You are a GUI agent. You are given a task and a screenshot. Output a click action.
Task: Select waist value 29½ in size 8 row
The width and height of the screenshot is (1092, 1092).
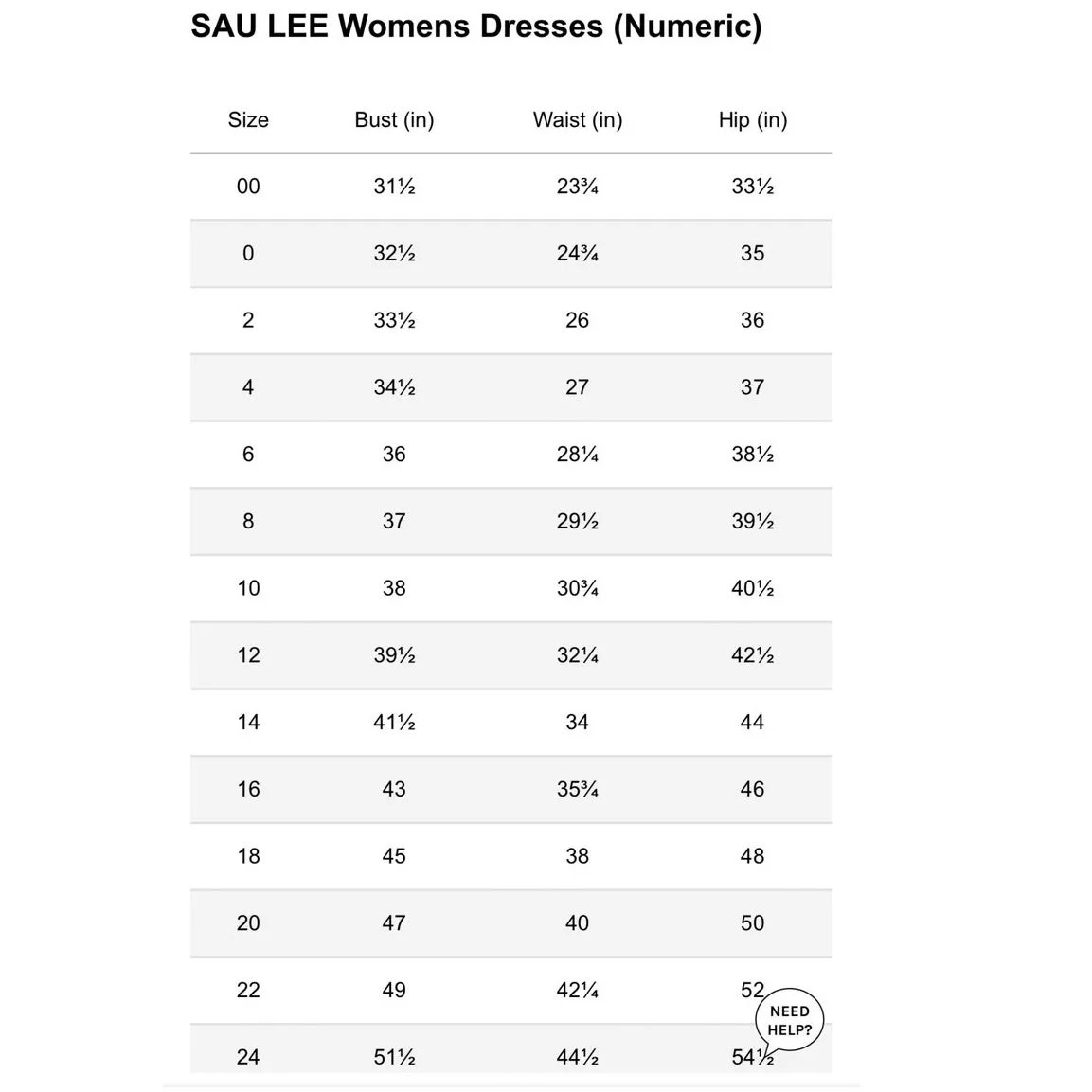[577, 522]
